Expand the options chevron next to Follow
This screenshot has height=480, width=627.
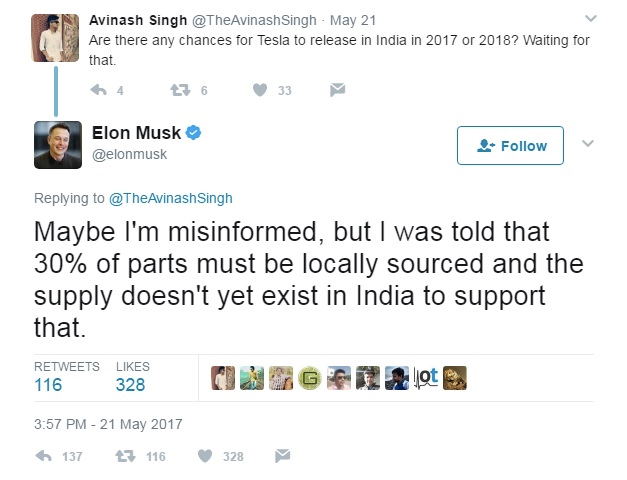click(x=587, y=143)
